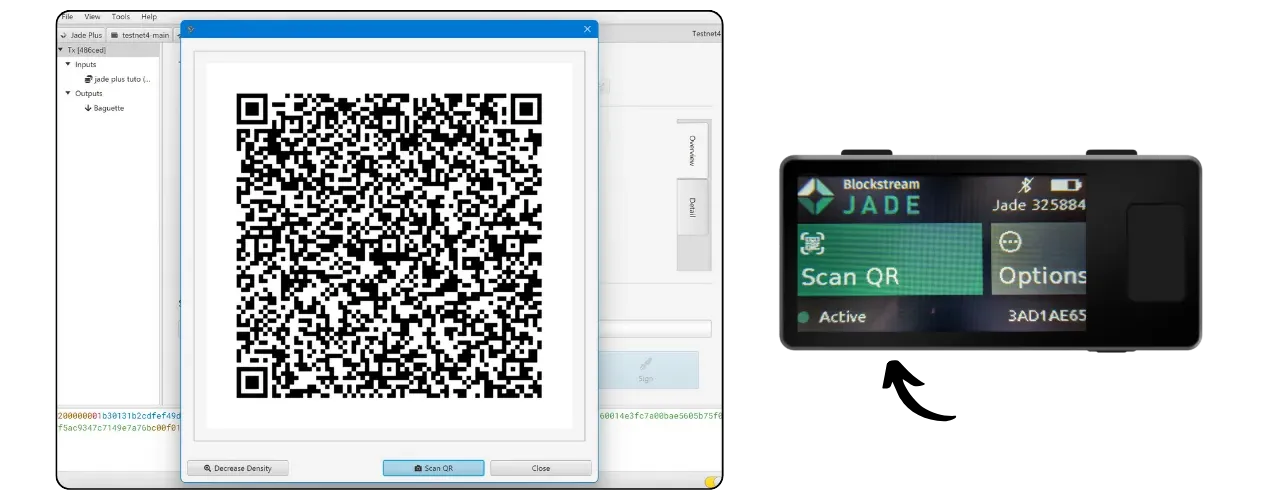Open the File menu
Image resolution: width=1280 pixels, height=500 pixels.
point(67,17)
